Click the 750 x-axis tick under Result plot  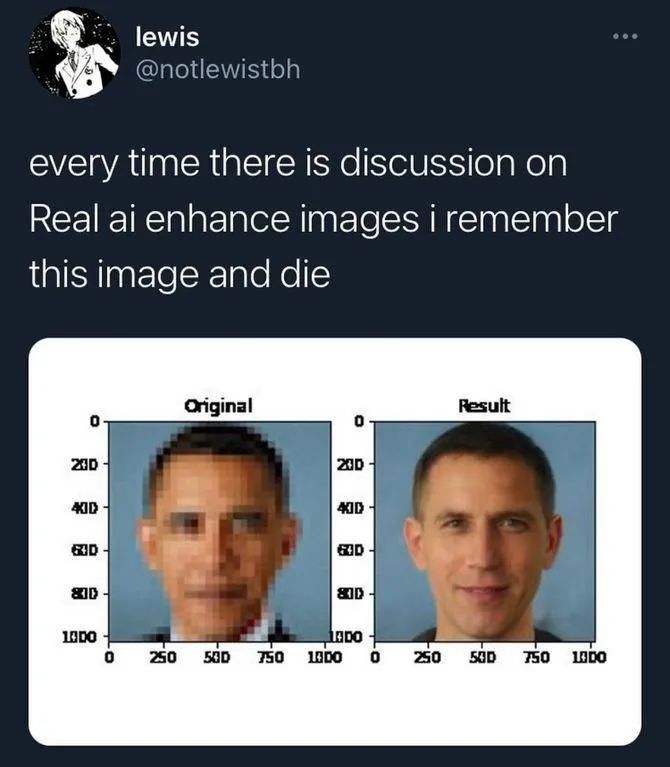(536, 657)
